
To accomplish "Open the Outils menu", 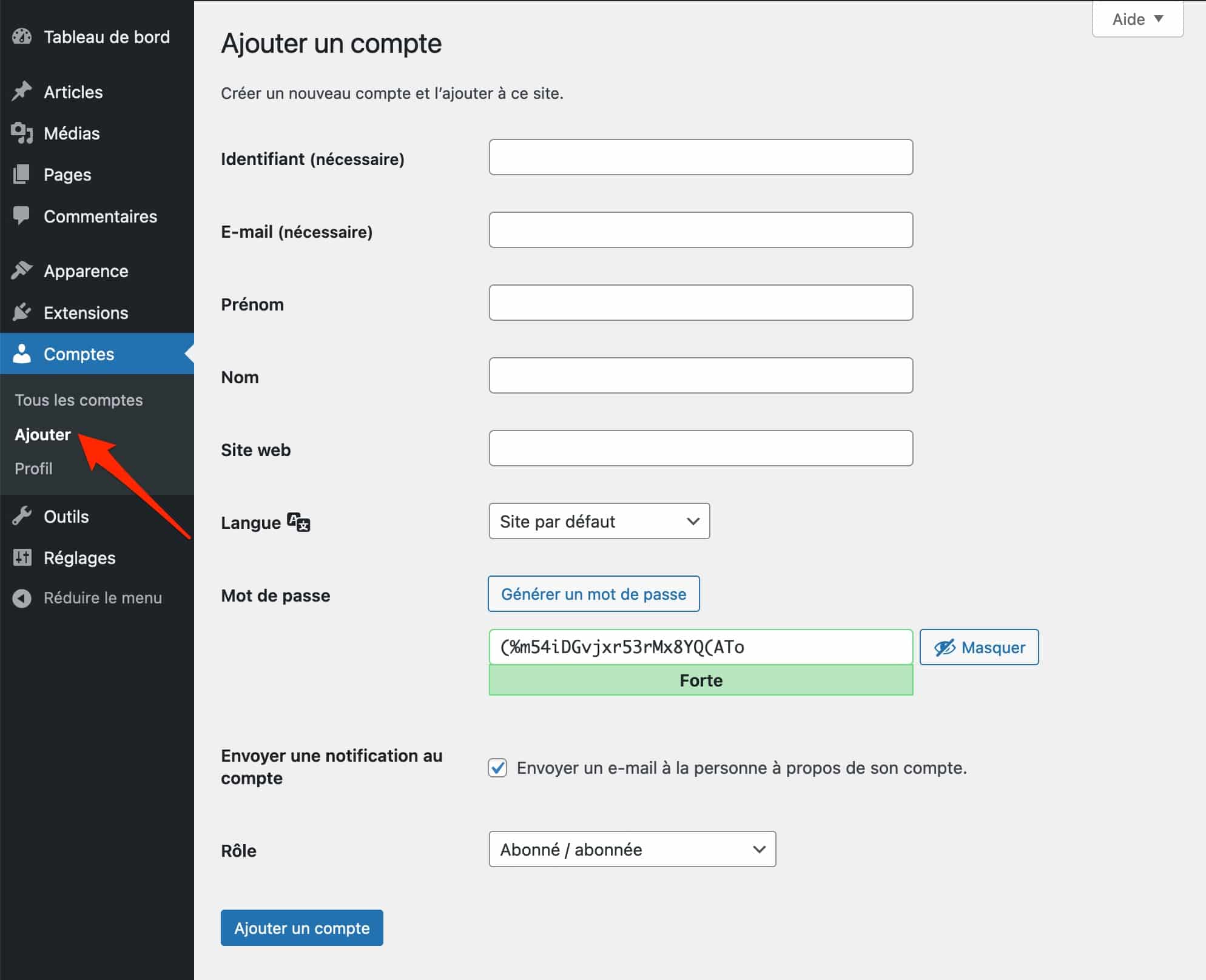I will click(x=97, y=516).
